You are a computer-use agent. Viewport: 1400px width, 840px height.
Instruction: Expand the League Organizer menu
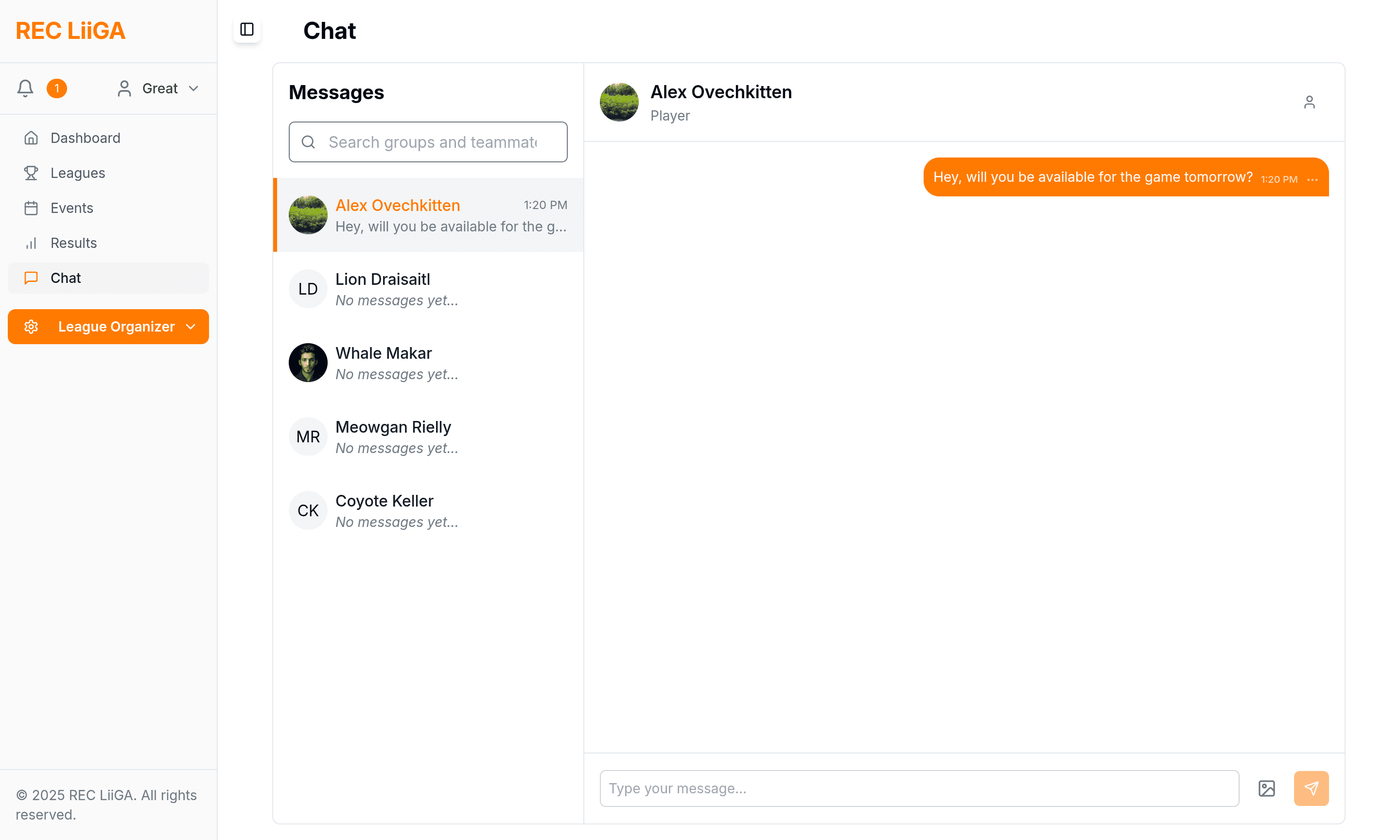108,327
